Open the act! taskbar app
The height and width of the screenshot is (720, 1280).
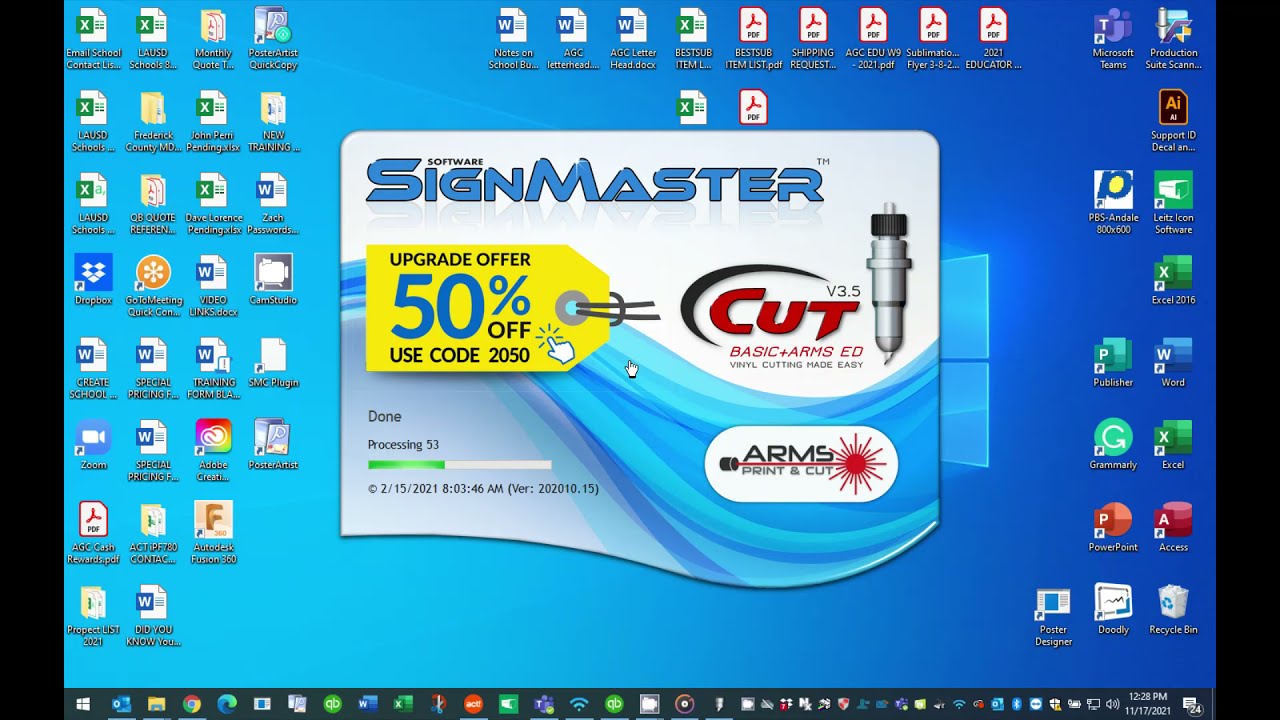tap(473, 704)
